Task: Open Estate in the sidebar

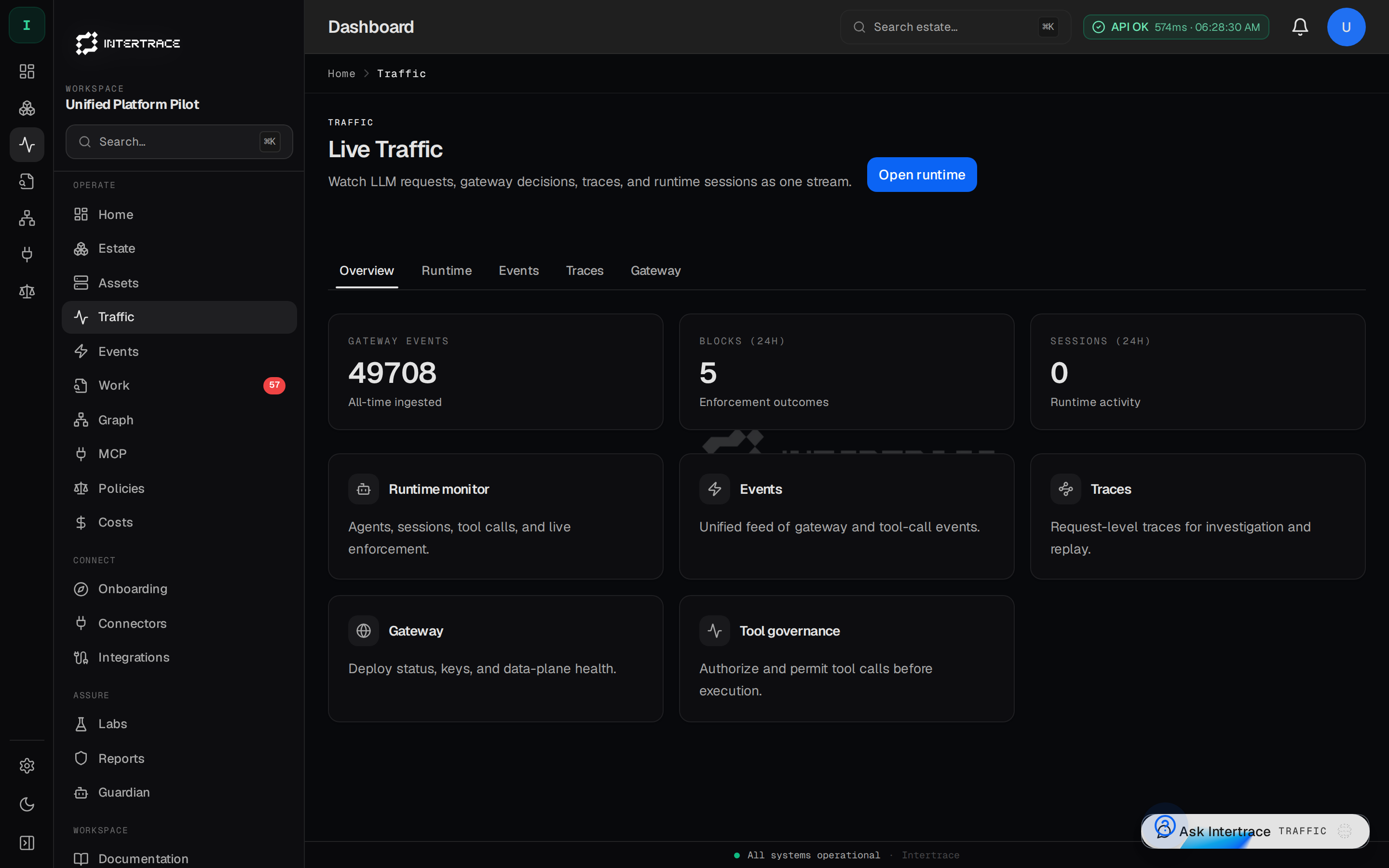Action: click(179, 248)
